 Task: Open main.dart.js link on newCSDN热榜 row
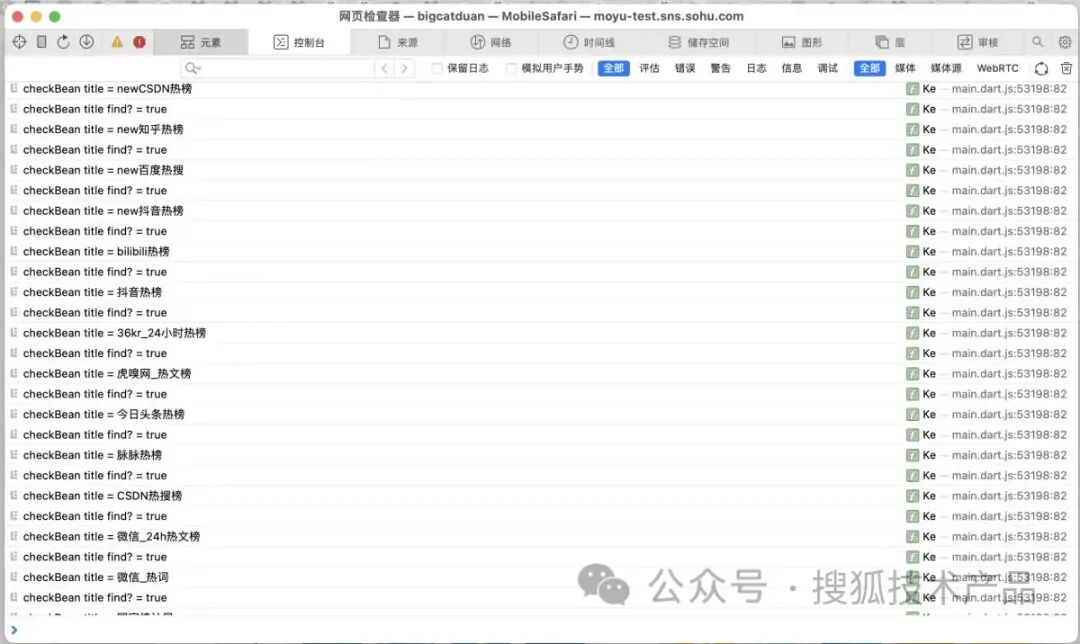click(x=1009, y=89)
